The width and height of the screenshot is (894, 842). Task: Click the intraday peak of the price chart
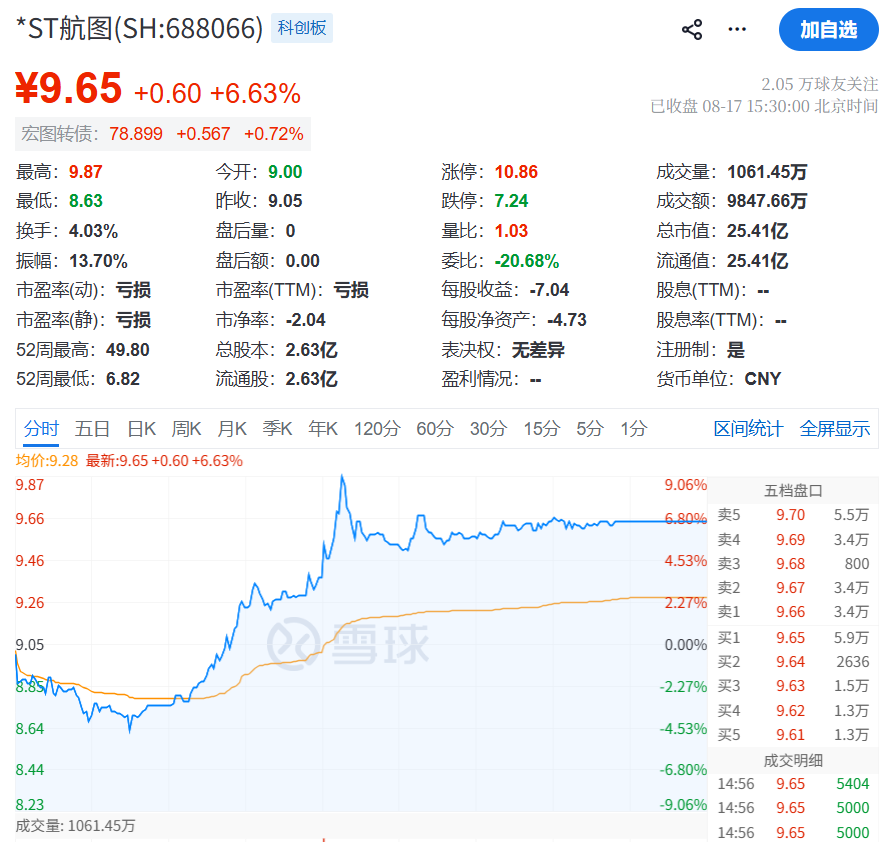pyautogui.click(x=342, y=476)
